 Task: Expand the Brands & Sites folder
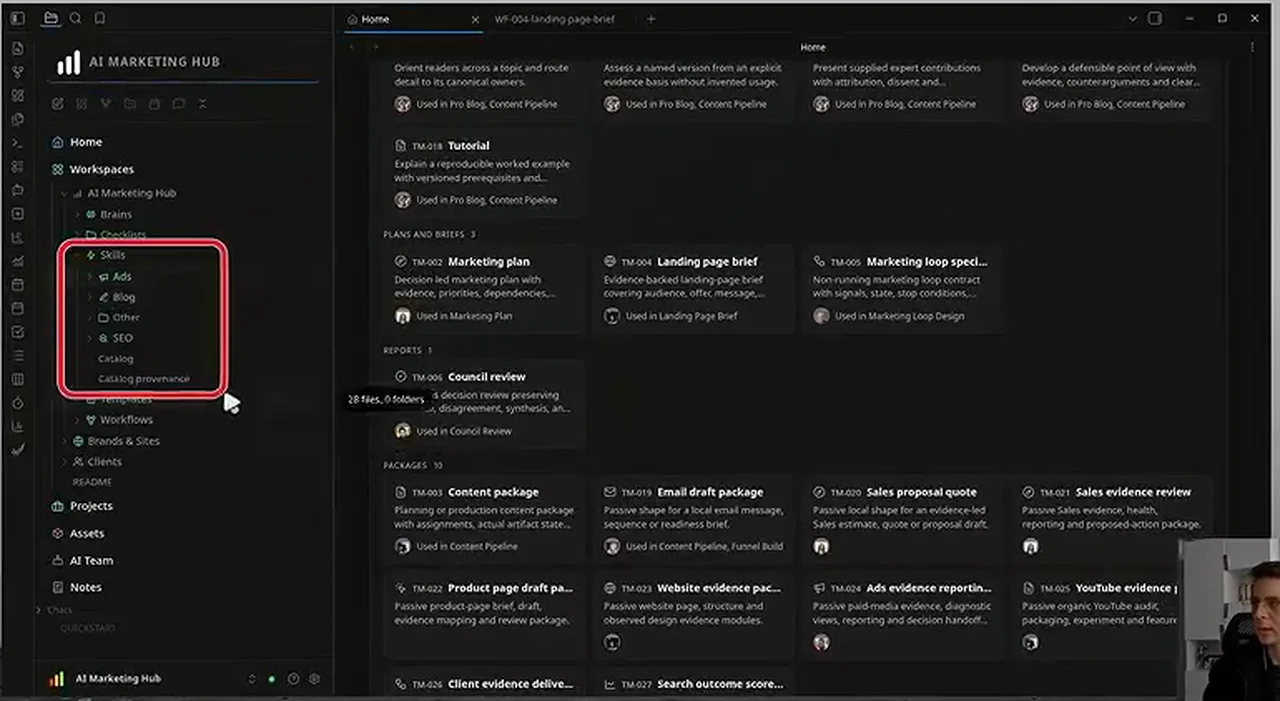tap(65, 441)
